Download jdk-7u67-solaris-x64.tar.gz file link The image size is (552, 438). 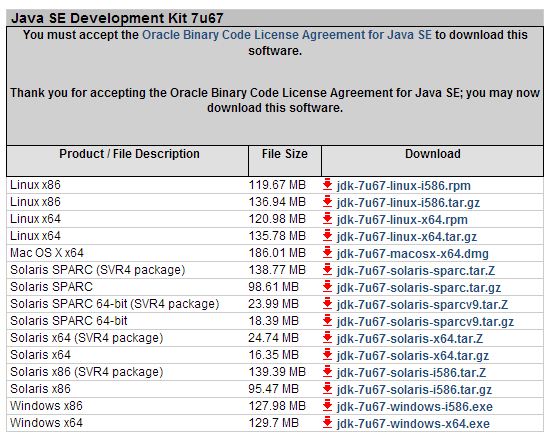tap(413, 356)
